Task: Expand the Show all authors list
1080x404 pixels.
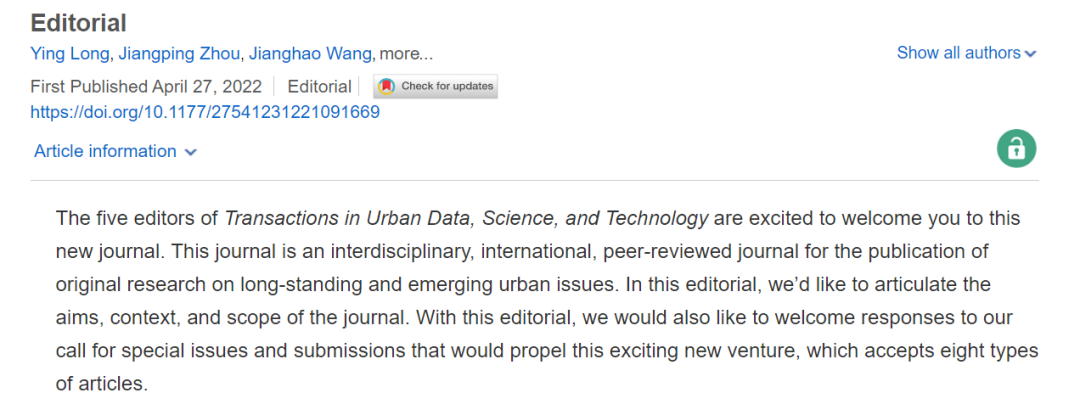Action: 966,53
